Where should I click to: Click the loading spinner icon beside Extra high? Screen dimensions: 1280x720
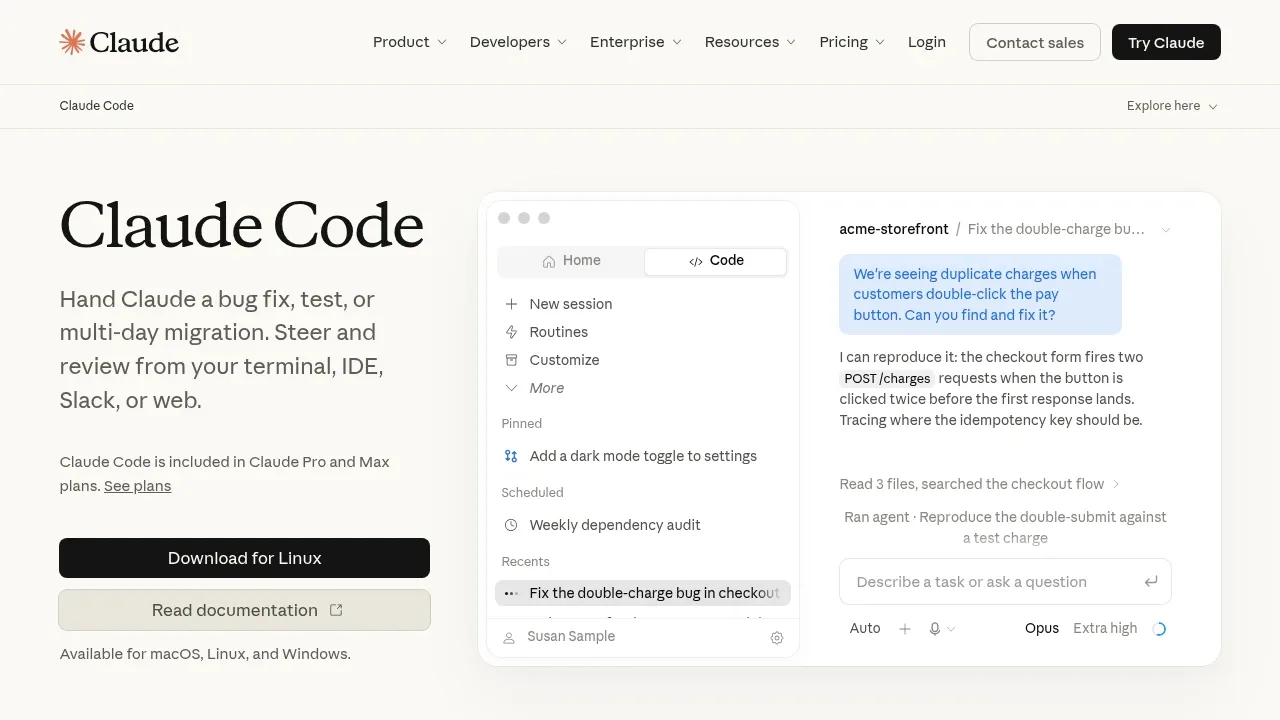click(1159, 629)
